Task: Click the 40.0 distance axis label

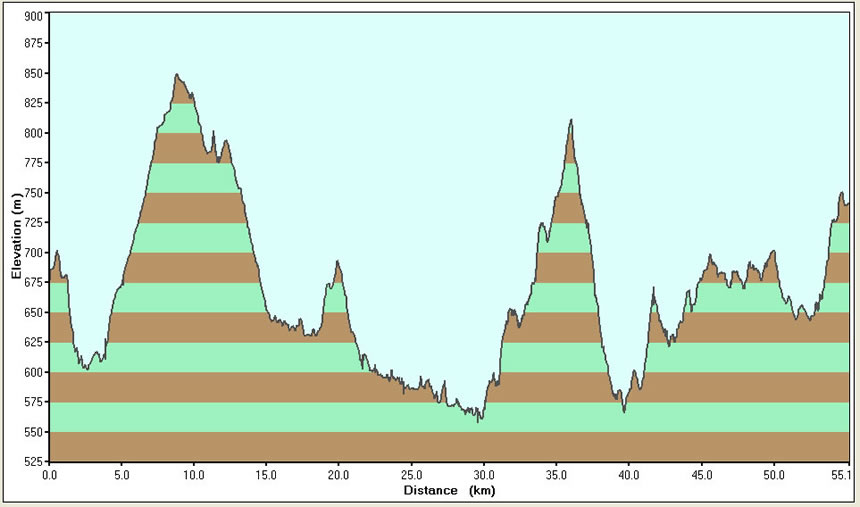Action: (x=629, y=475)
